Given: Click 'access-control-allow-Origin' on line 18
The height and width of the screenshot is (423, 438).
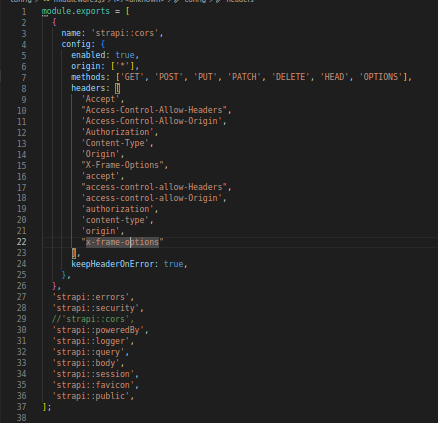Looking at the screenshot, I should tap(151, 198).
